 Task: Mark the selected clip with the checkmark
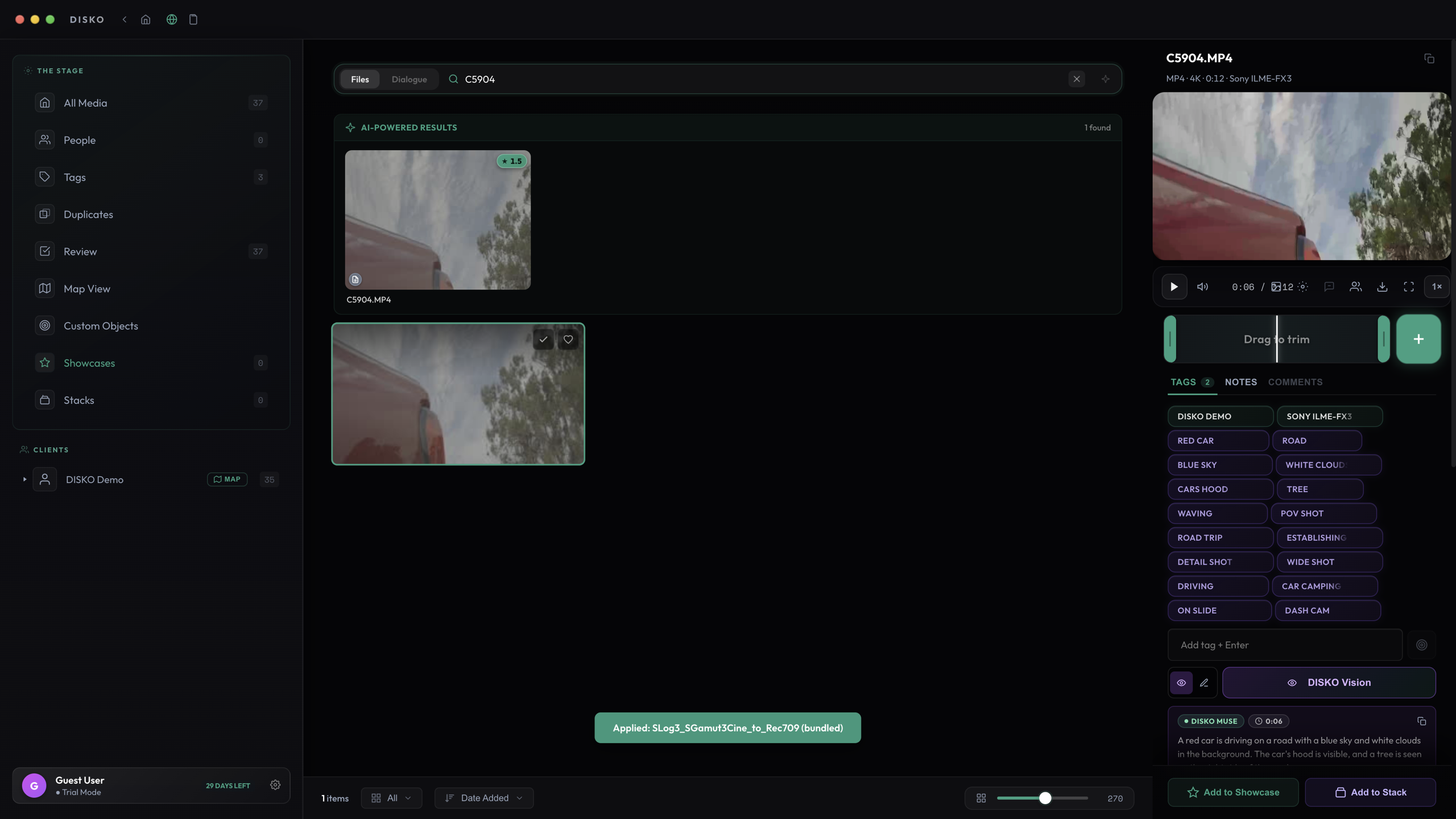coord(544,340)
